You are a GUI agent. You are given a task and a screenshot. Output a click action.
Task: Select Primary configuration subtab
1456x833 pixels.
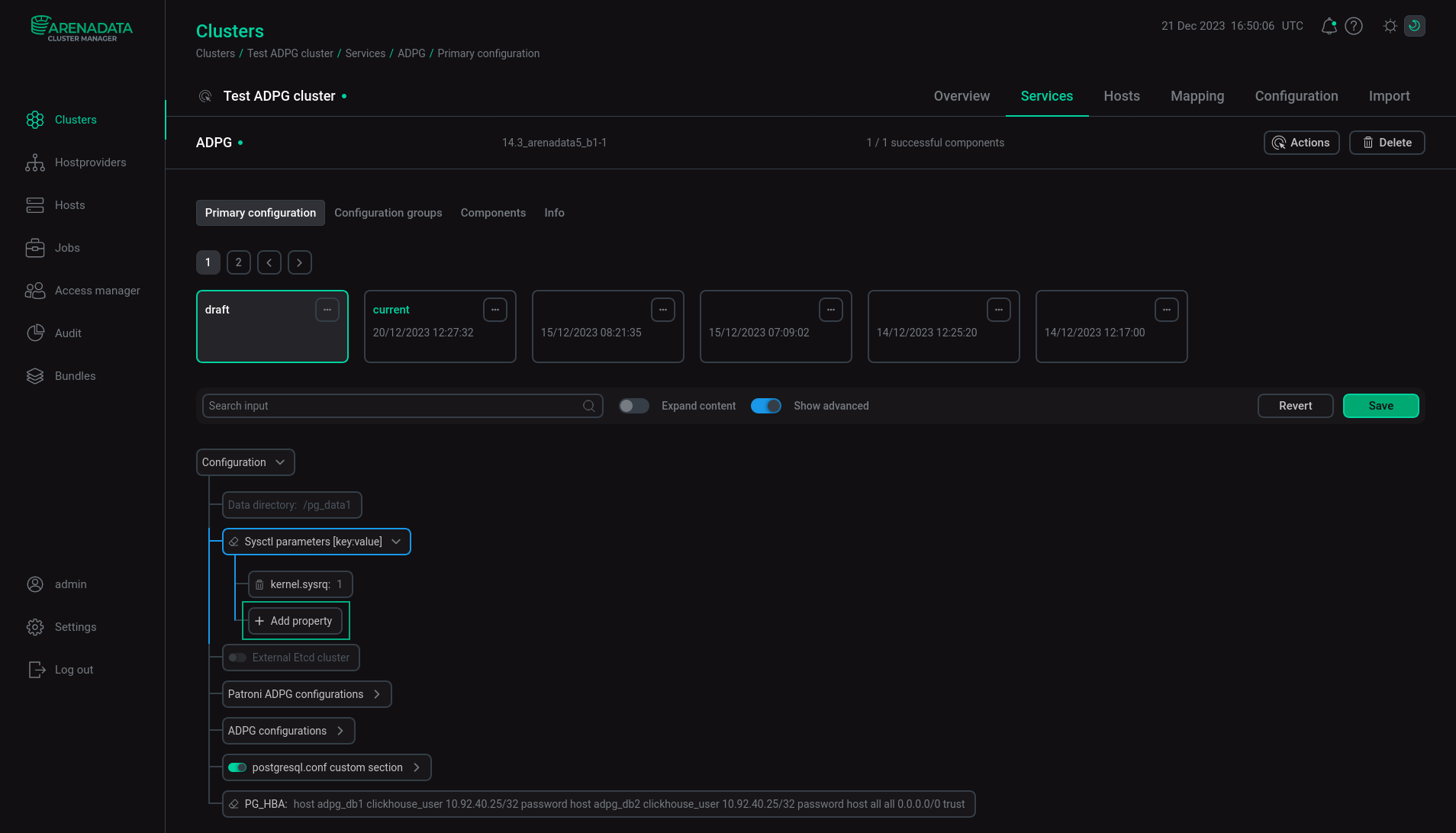[260, 213]
